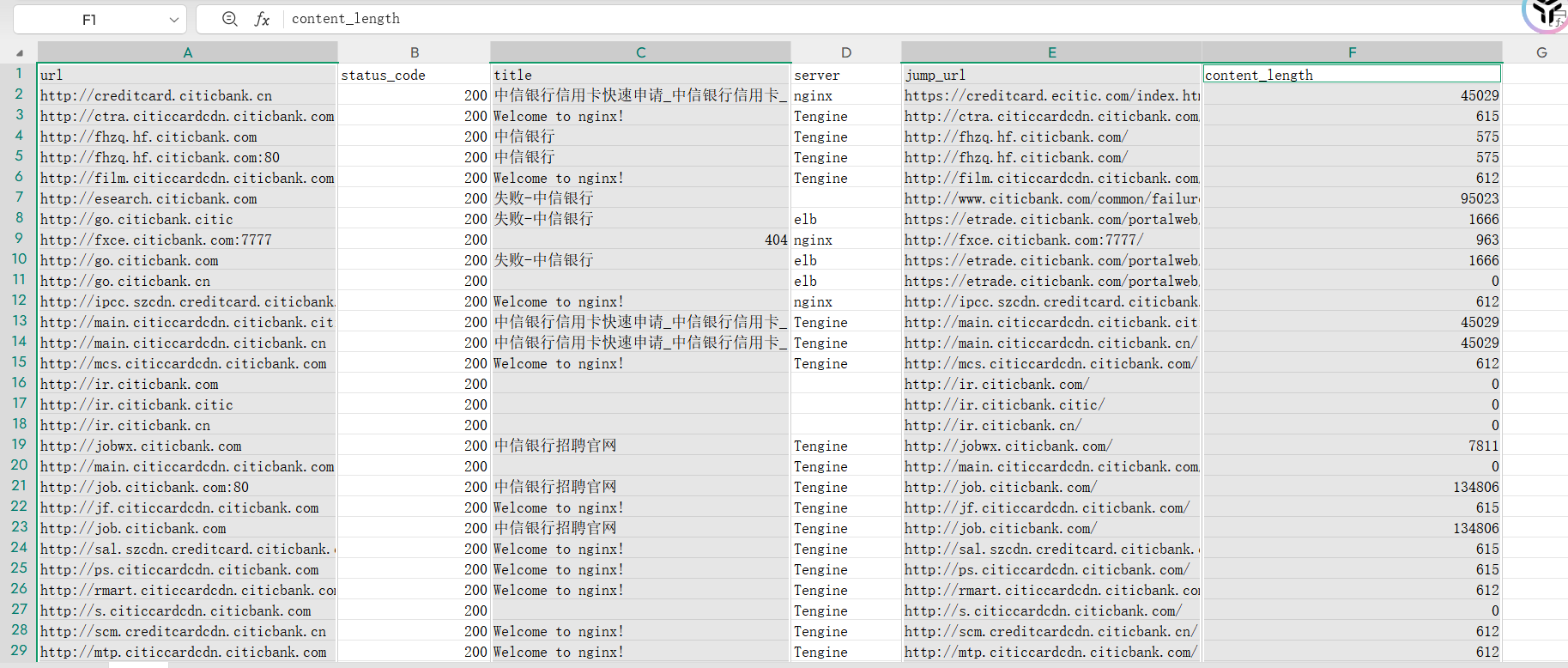Click the 'status_code' header cell
The width and height of the screenshot is (1568, 668).
point(414,75)
